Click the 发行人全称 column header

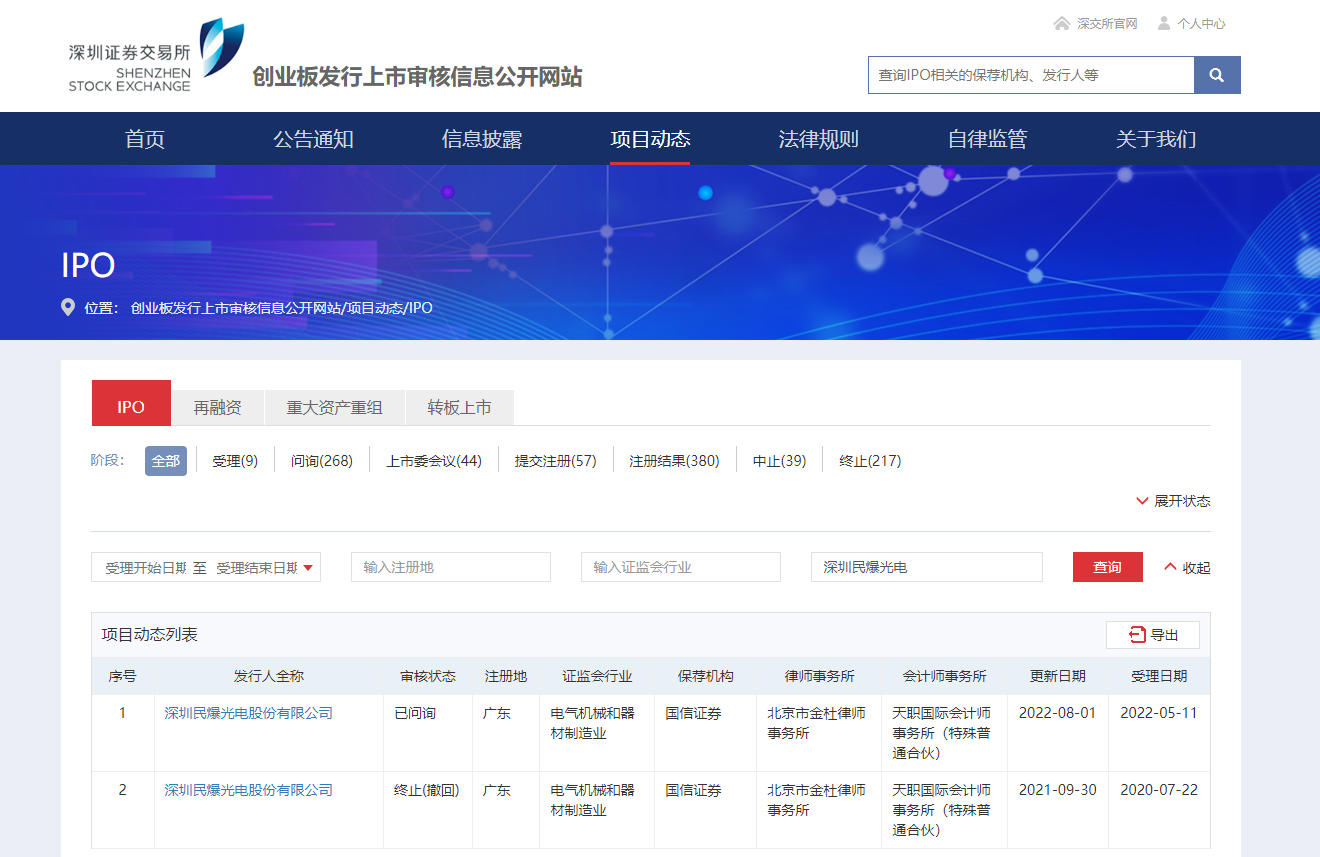(269, 676)
